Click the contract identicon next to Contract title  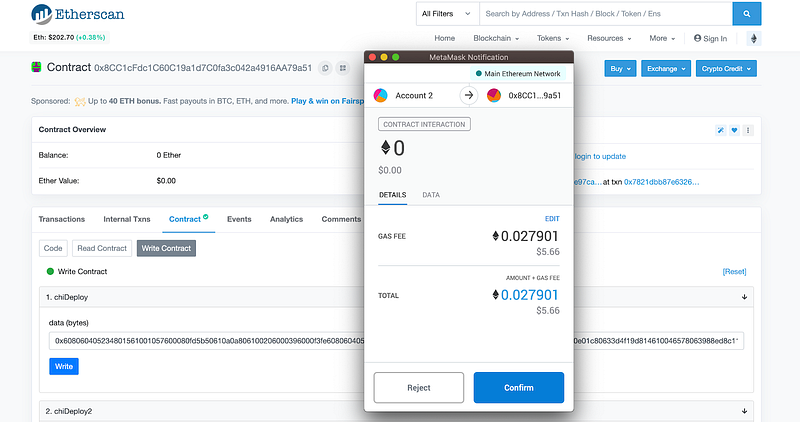36,67
